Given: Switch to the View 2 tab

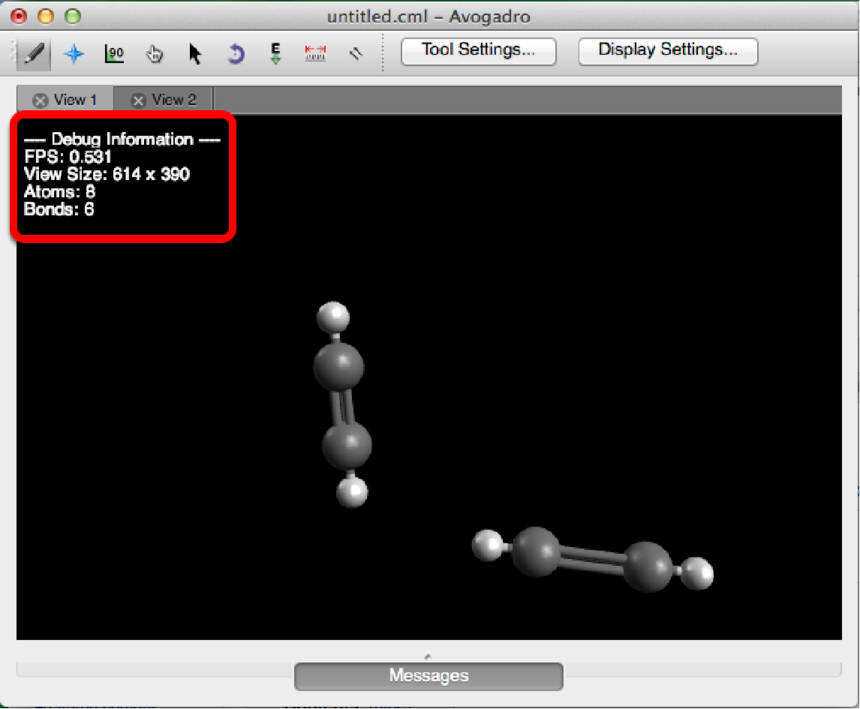Looking at the screenshot, I should coord(174,100).
